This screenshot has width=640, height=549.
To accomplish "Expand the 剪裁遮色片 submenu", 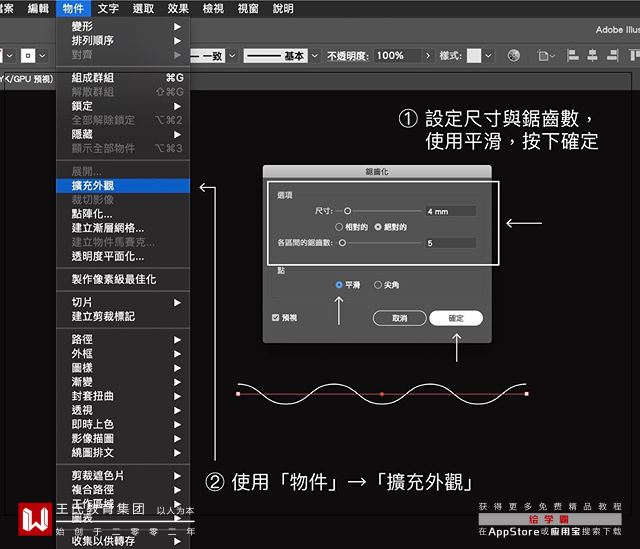I will coord(123,476).
